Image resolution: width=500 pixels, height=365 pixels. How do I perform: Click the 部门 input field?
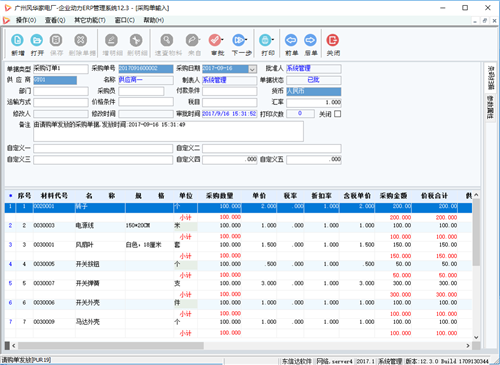click(x=61, y=91)
